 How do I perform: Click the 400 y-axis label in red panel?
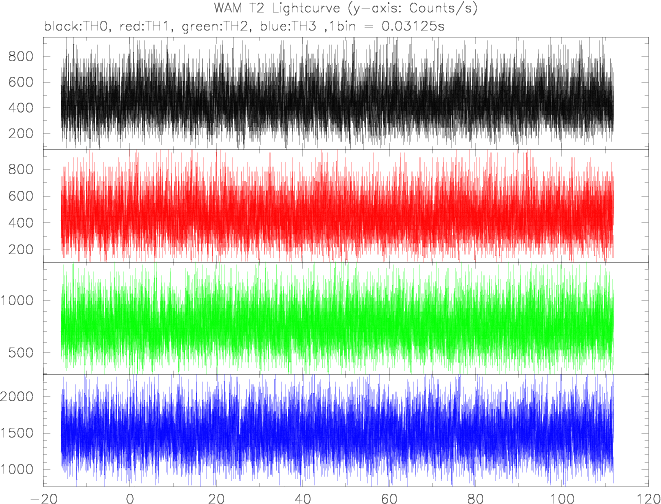(21, 223)
